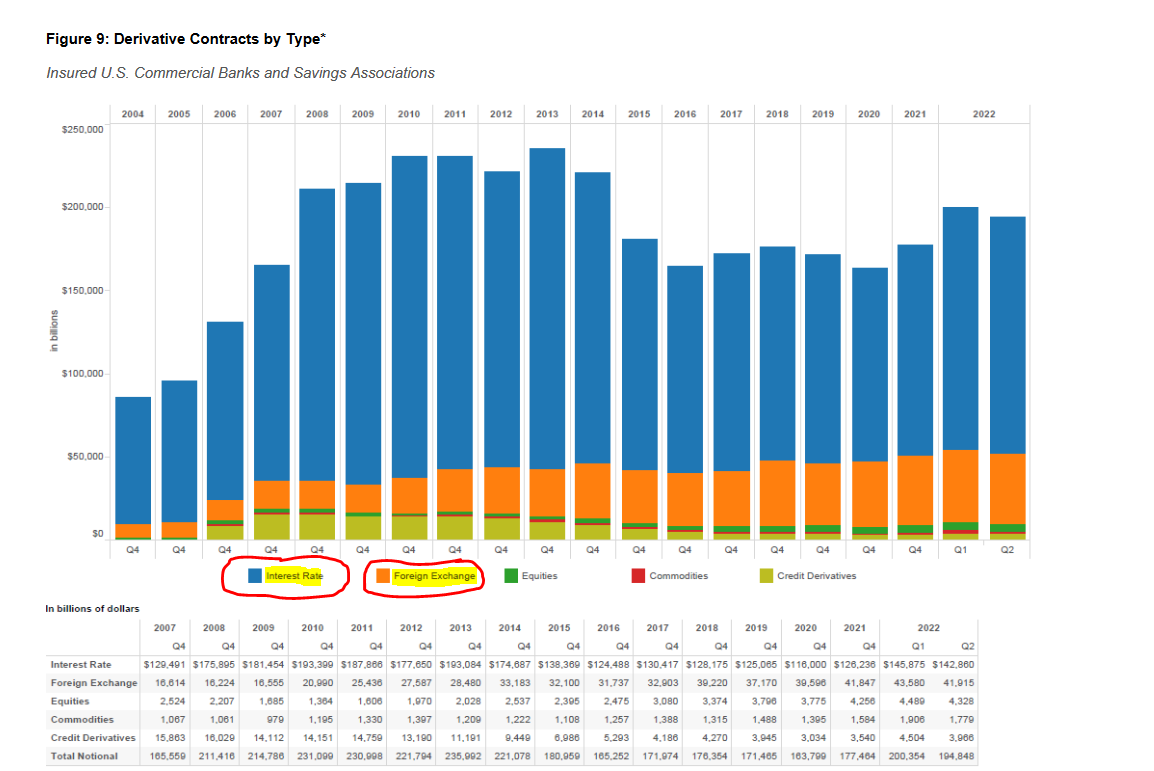1154x771 pixels.
Task: Click the 'Q2' label below the chart
Action: 1007,550
